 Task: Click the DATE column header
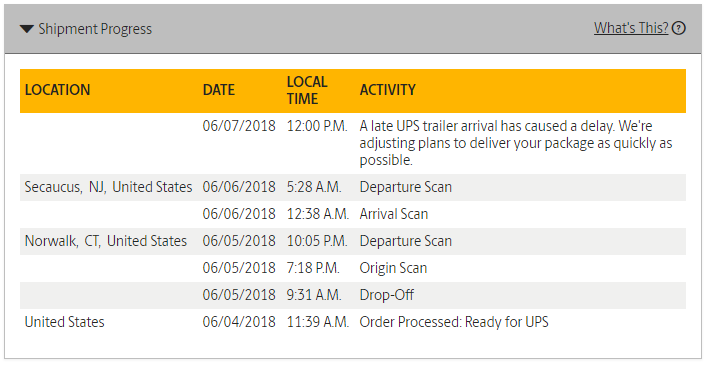coord(218,90)
